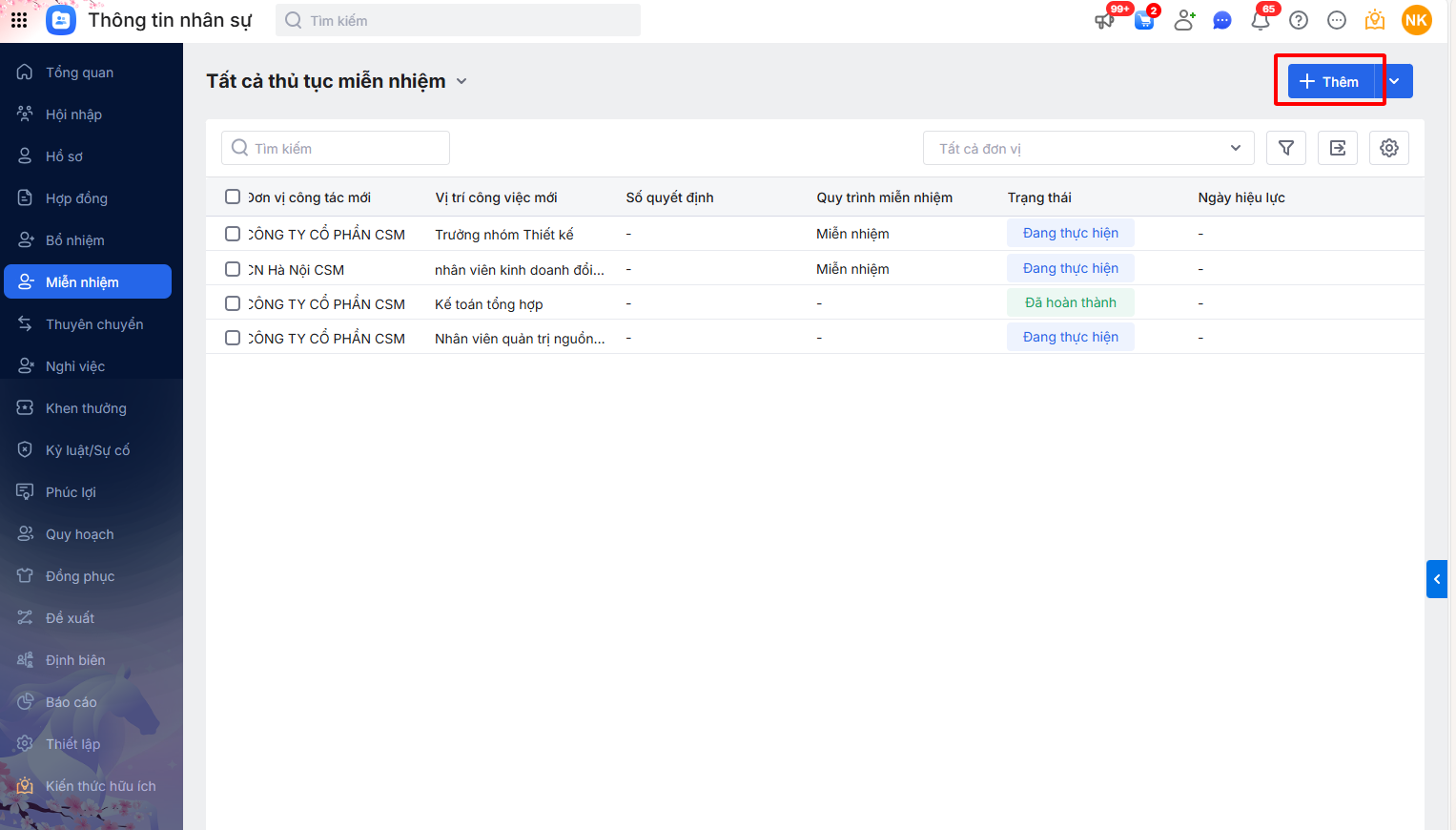Screen dimensions: 1456x830
Task: Open the notification bell
Action: click(x=1261, y=20)
